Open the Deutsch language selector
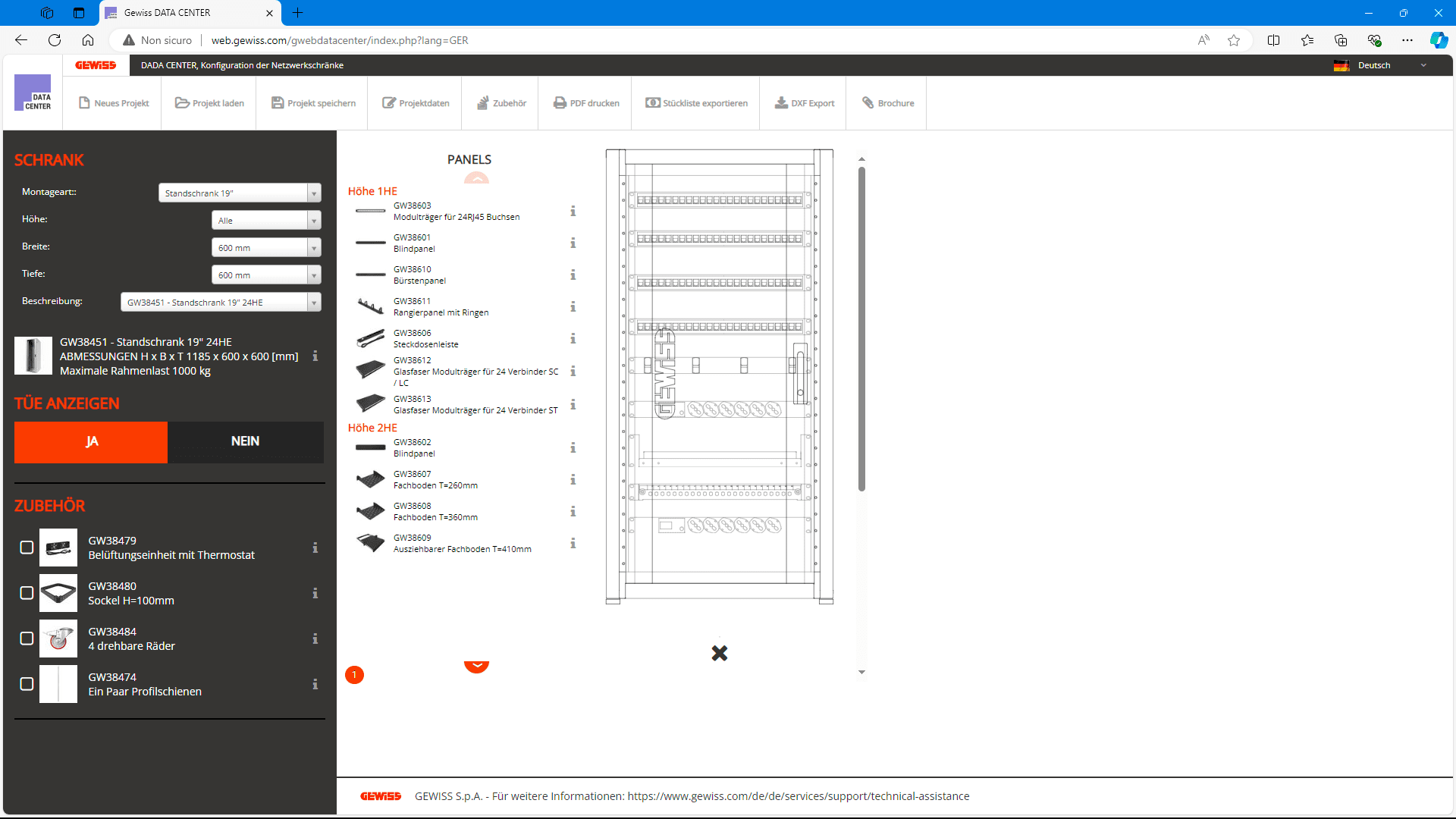The width and height of the screenshot is (1456, 819). (1382, 65)
